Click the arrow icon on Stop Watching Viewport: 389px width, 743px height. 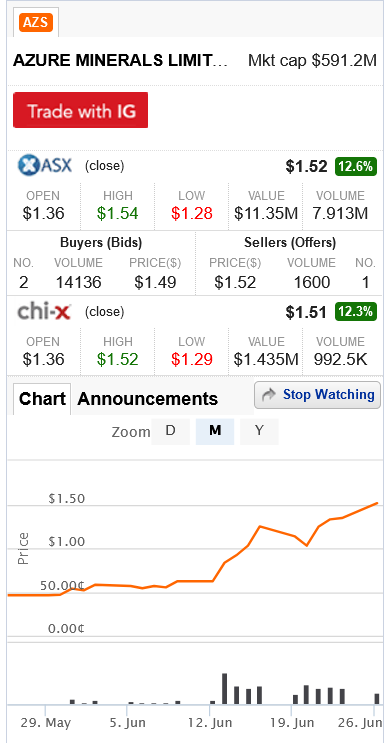click(269, 395)
